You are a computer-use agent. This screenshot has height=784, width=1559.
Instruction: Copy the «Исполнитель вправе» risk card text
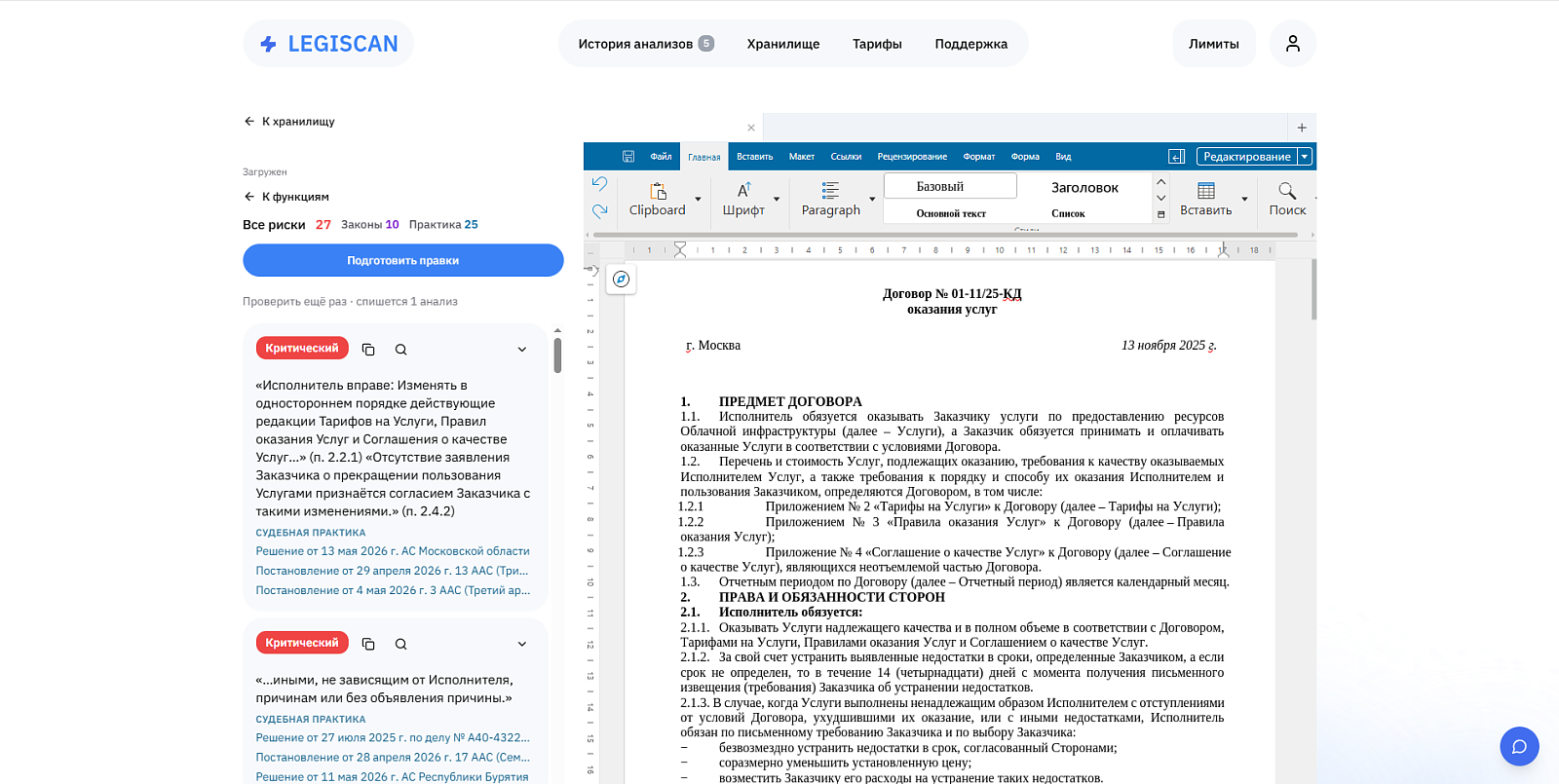point(368,350)
